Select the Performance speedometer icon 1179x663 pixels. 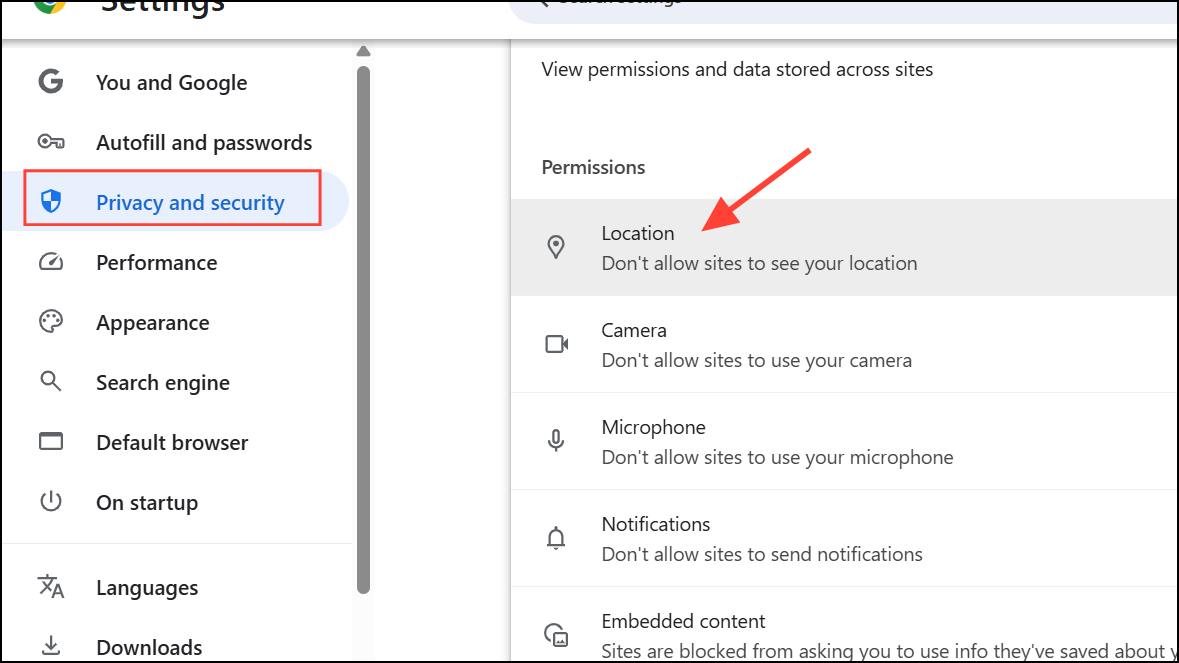[x=51, y=262]
